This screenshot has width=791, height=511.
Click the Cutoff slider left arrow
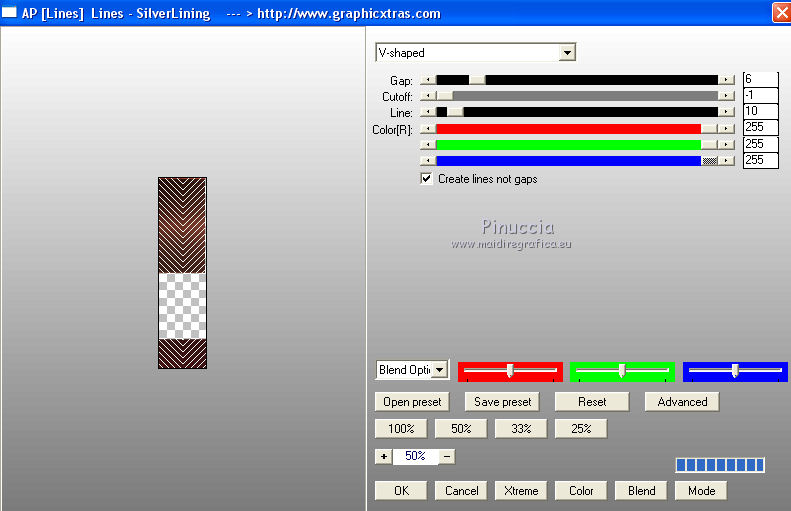coord(428,96)
